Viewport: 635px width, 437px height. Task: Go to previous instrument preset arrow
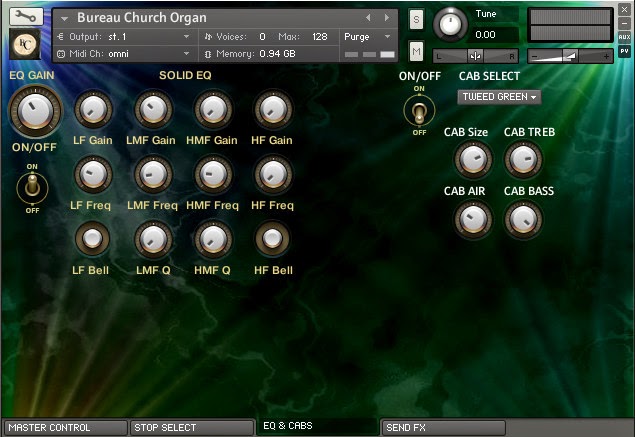pos(368,17)
